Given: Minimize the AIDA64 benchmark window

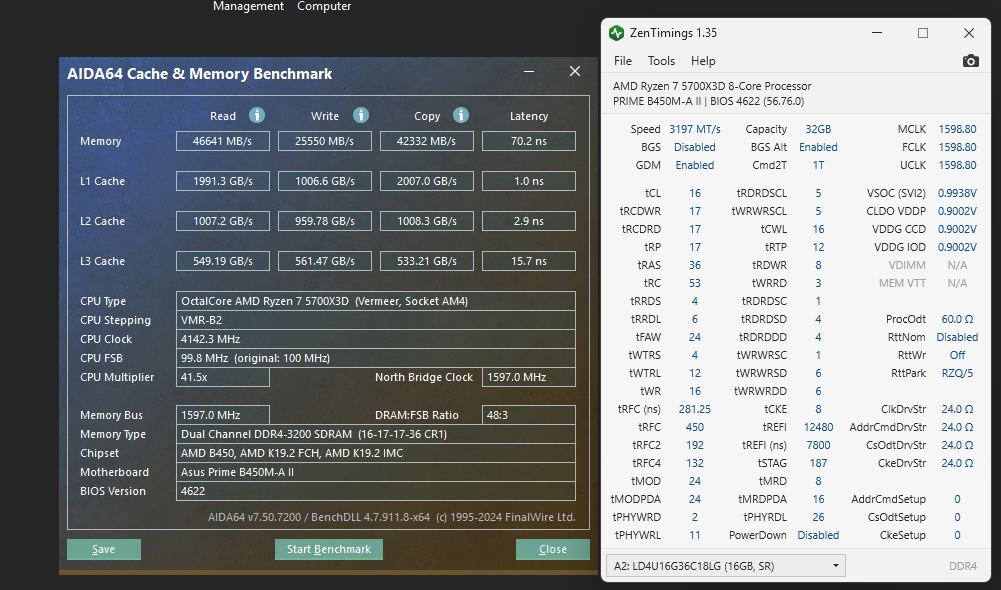Looking at the screenshot, I should [x=529, y=72].
